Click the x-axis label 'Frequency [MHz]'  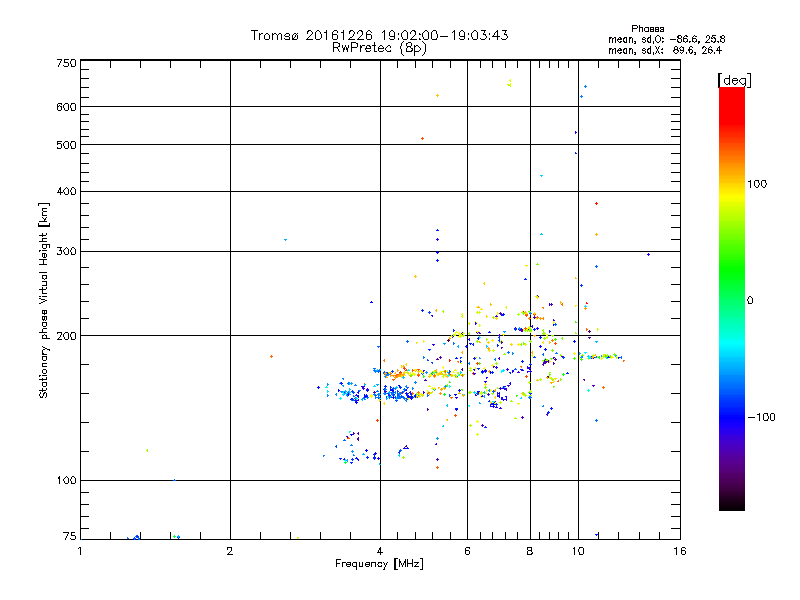(x=379, y=564)
